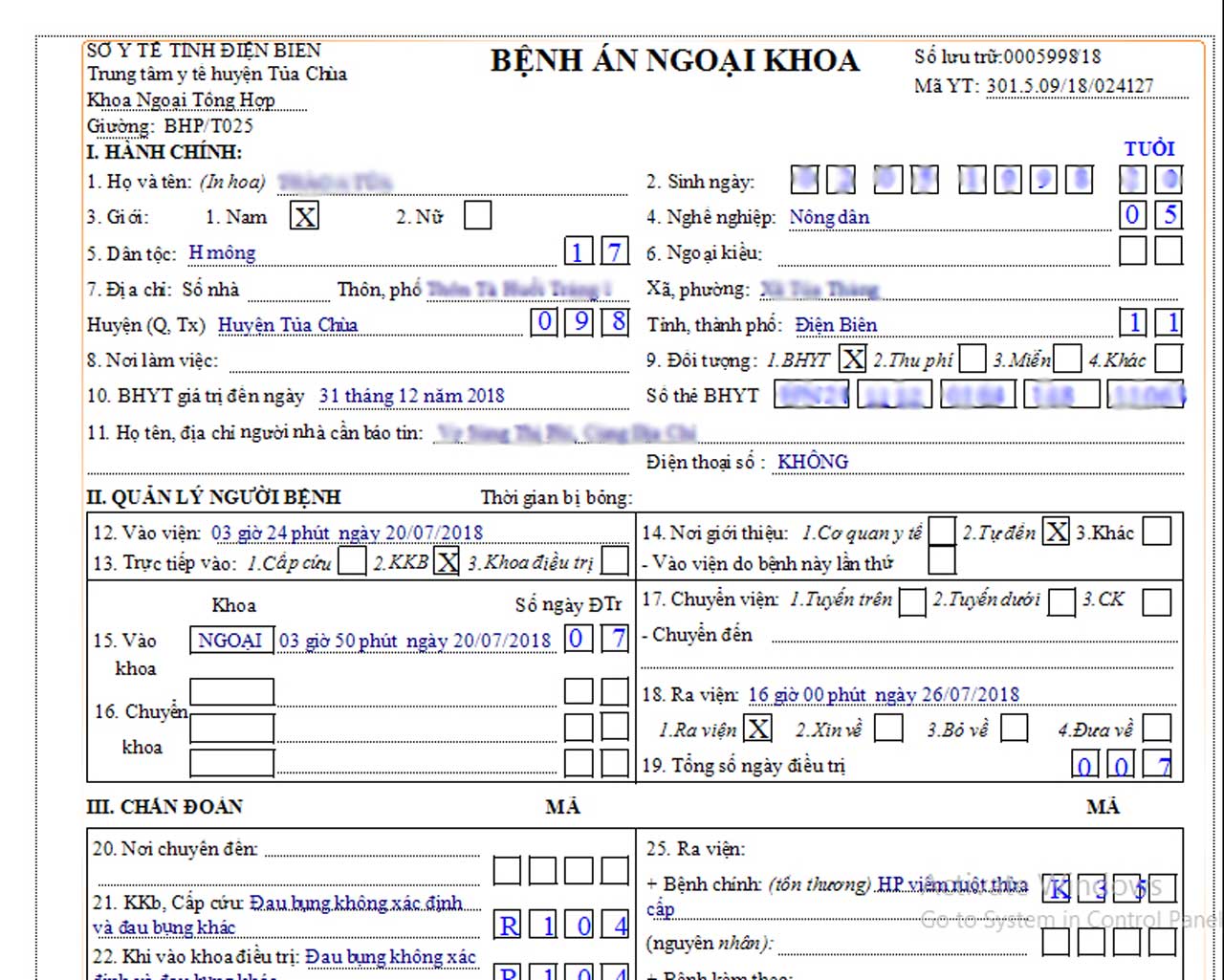This screenshot has height=980, width=1224.
Task: Click the 'I. HÀNH CHÍNH:' section heading
Action: [x=164, y=152]
